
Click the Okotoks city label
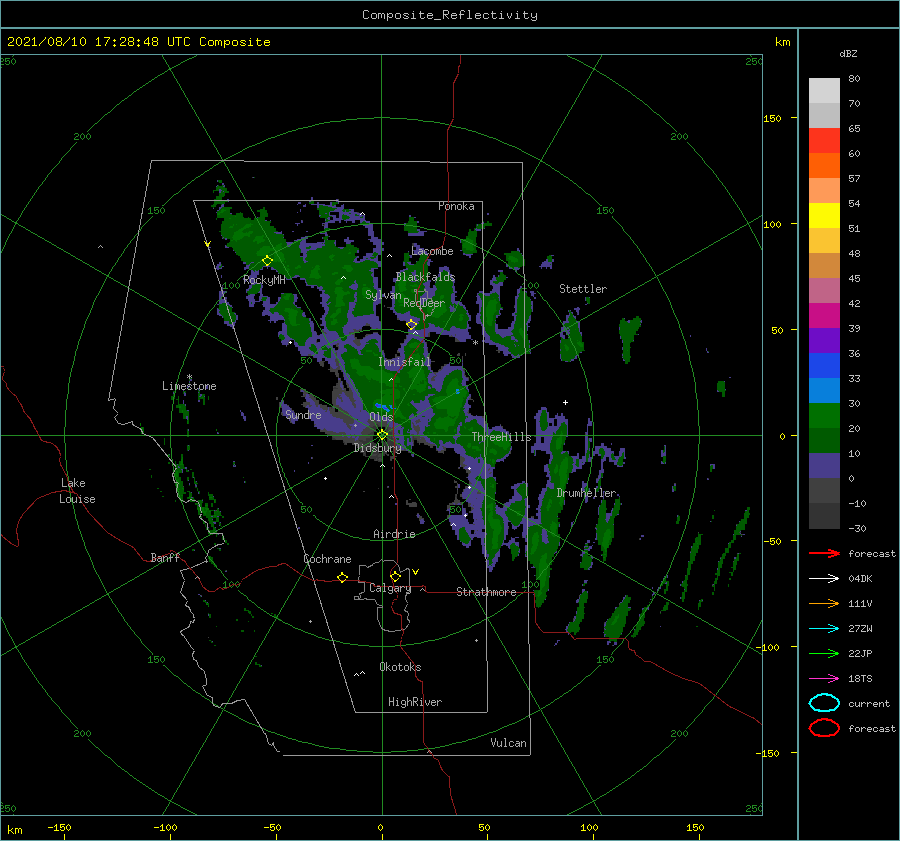(400, 667)
